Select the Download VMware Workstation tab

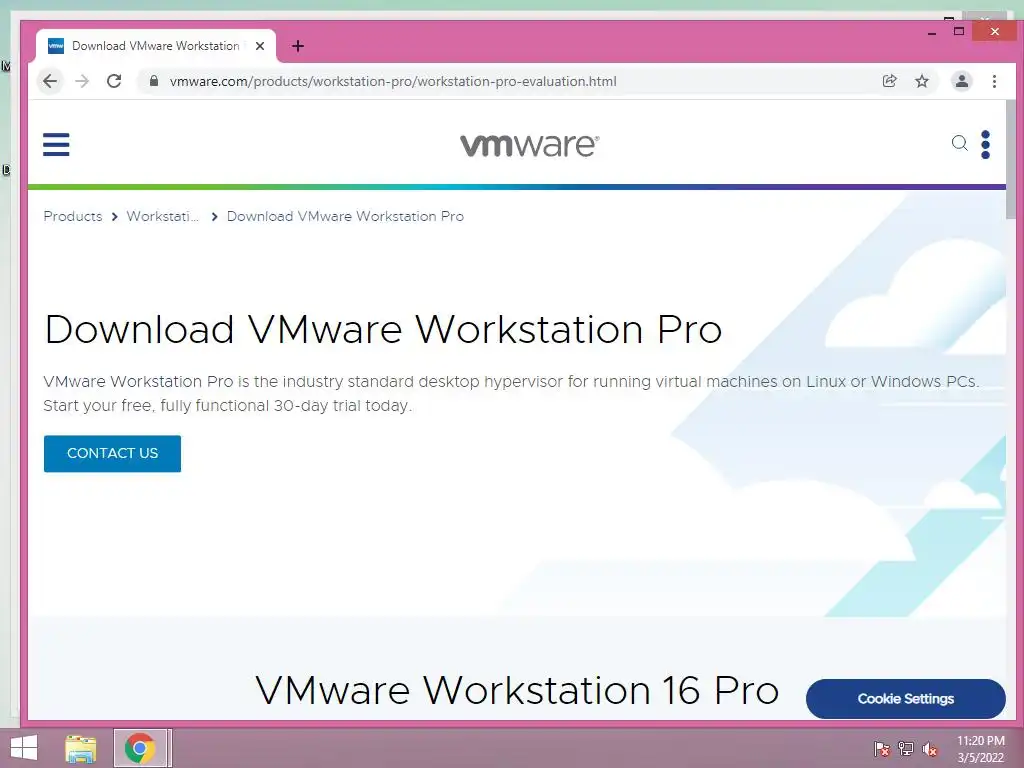pyautogui.click(x=155, y=46)
